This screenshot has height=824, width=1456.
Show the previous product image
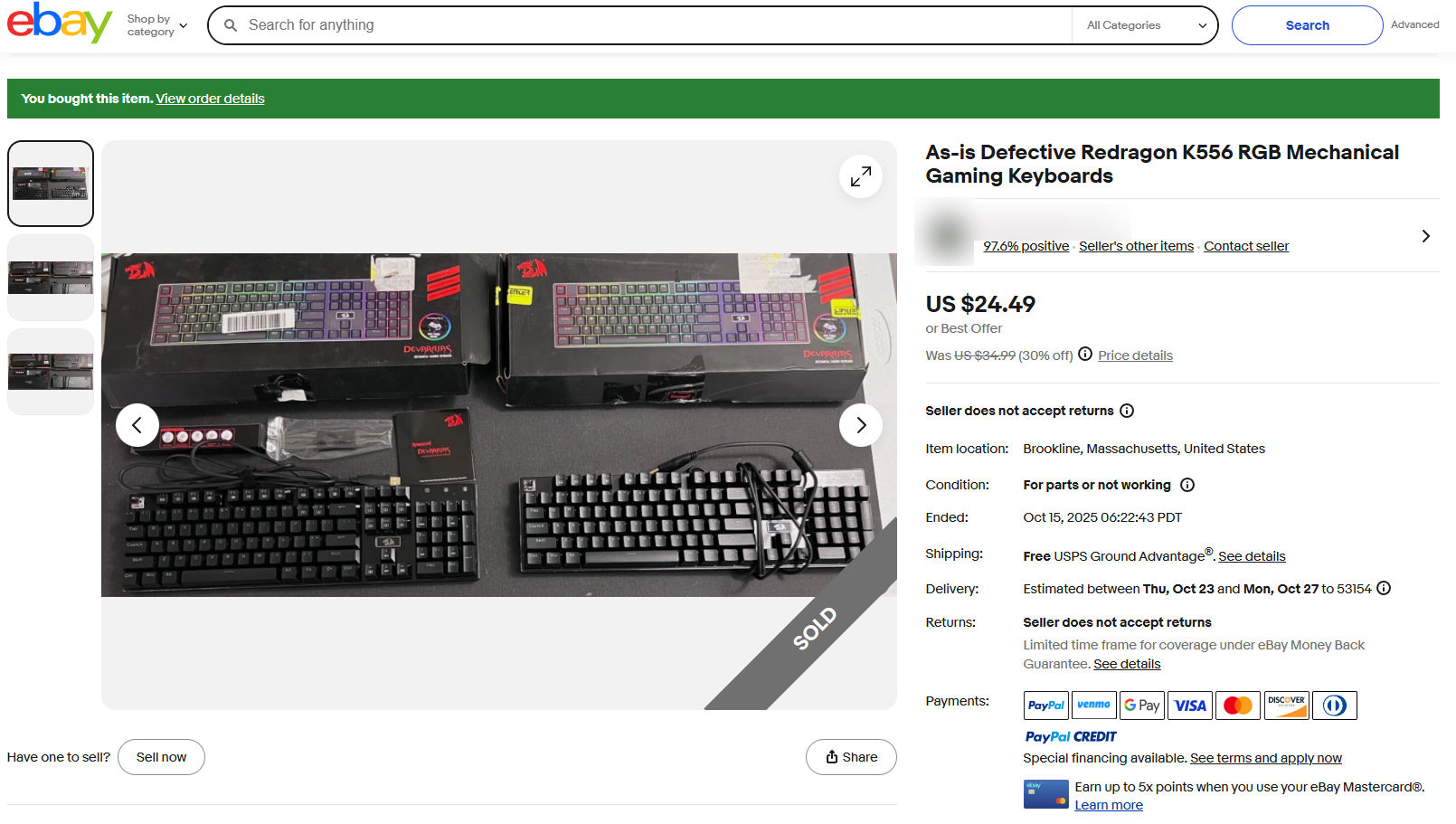point(137,425)
